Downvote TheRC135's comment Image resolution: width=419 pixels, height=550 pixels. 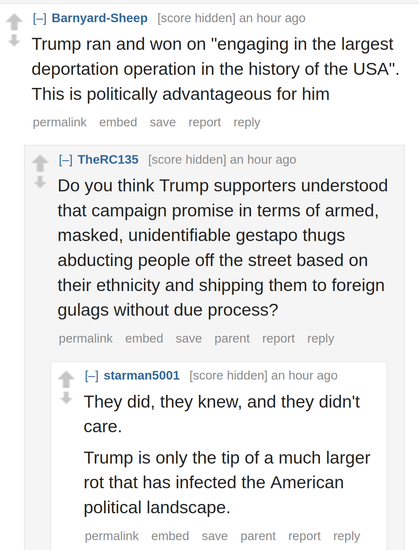click(40, 182)
